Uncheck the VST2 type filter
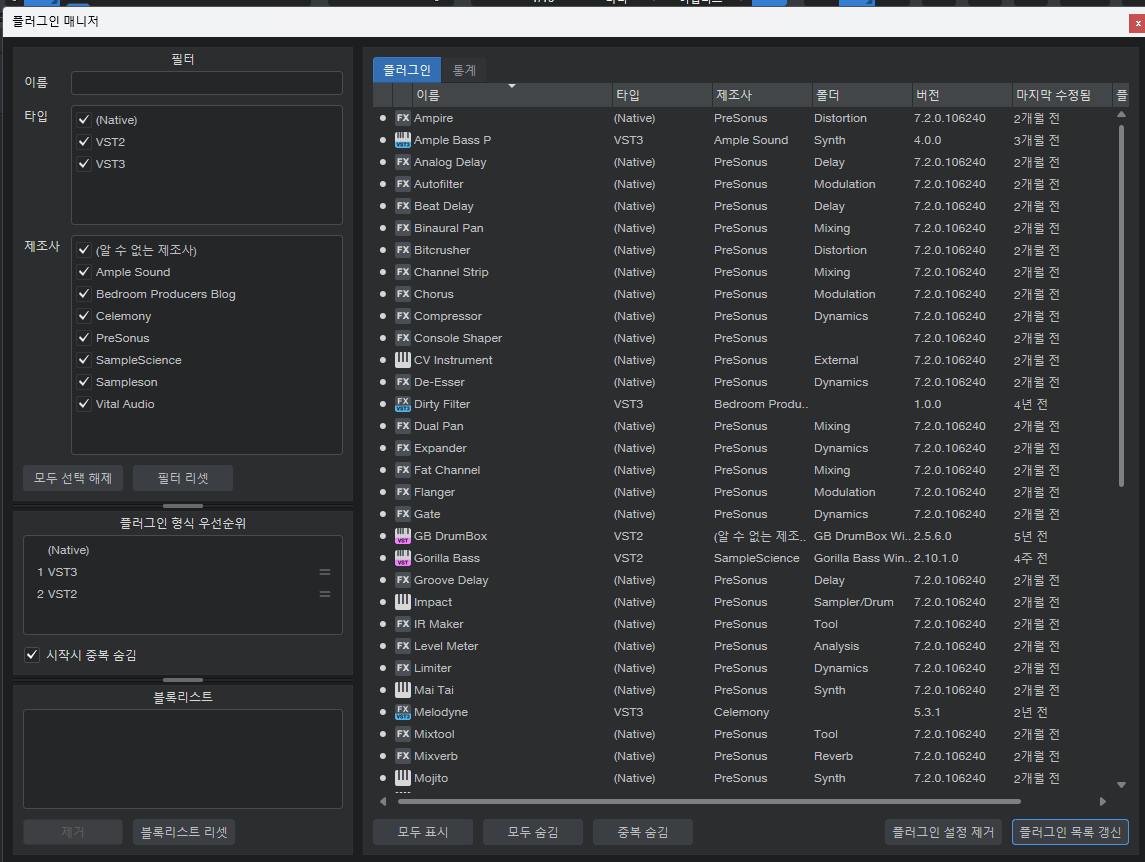Viewport: 1145px width, 862px height. point(84,142)
